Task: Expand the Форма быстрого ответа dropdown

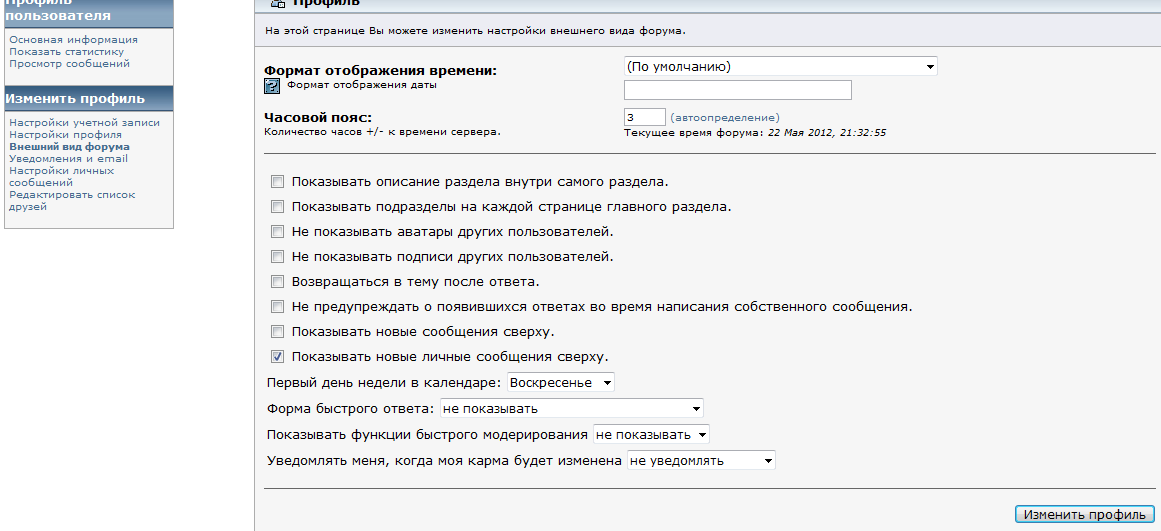Action: pyautogui.click(x=571, y=408)
